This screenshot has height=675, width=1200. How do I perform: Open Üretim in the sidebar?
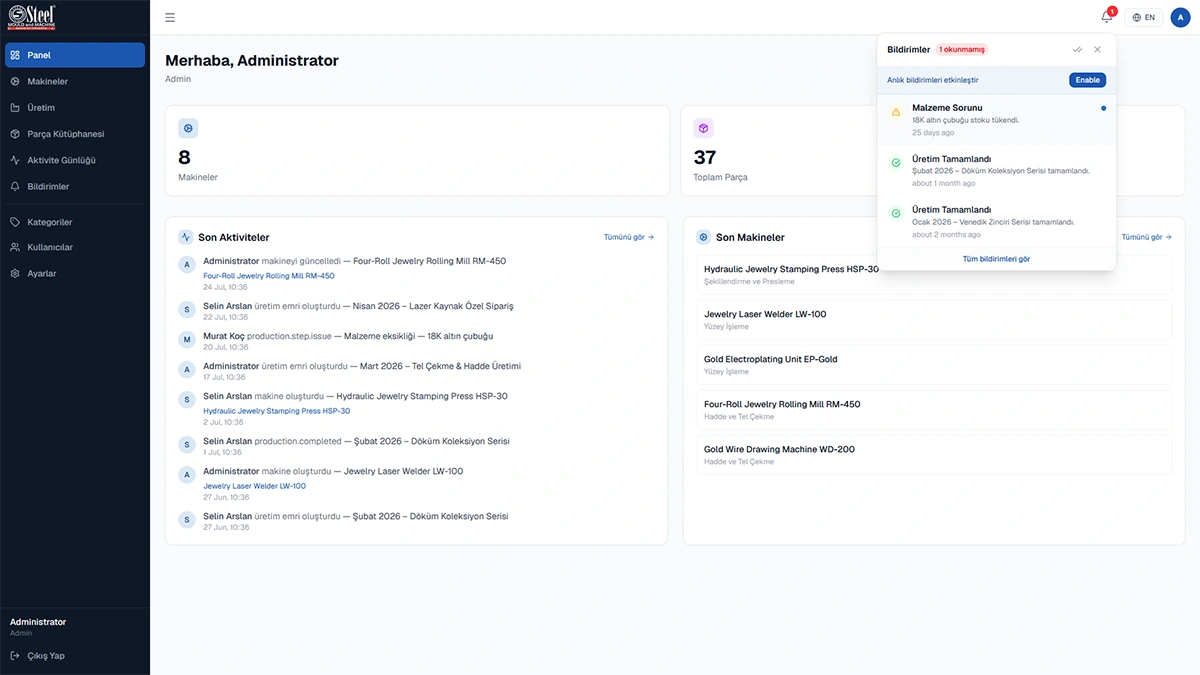pyautogui.click(x=75, y=107)
